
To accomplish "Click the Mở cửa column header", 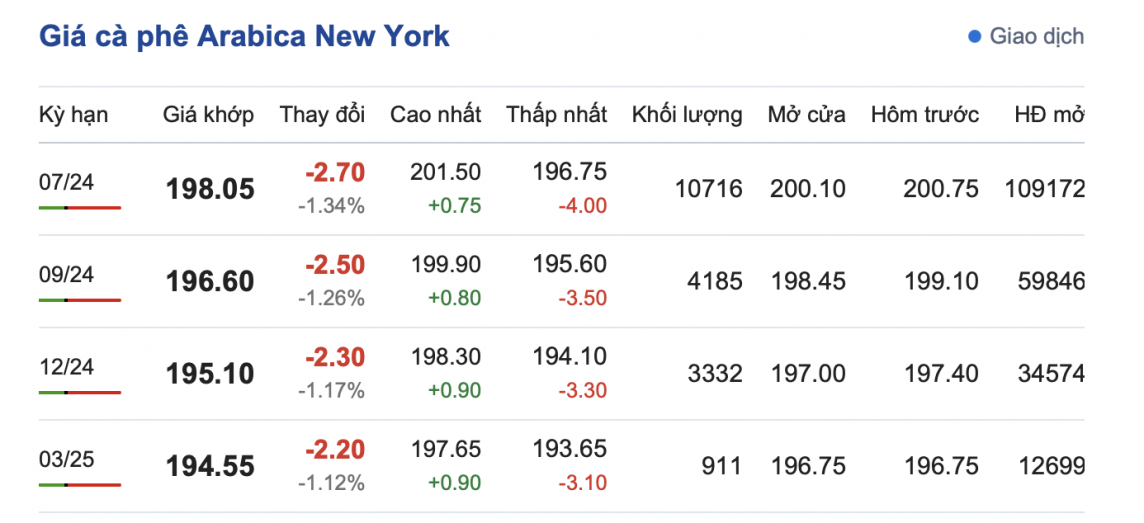I will point(806,115).
